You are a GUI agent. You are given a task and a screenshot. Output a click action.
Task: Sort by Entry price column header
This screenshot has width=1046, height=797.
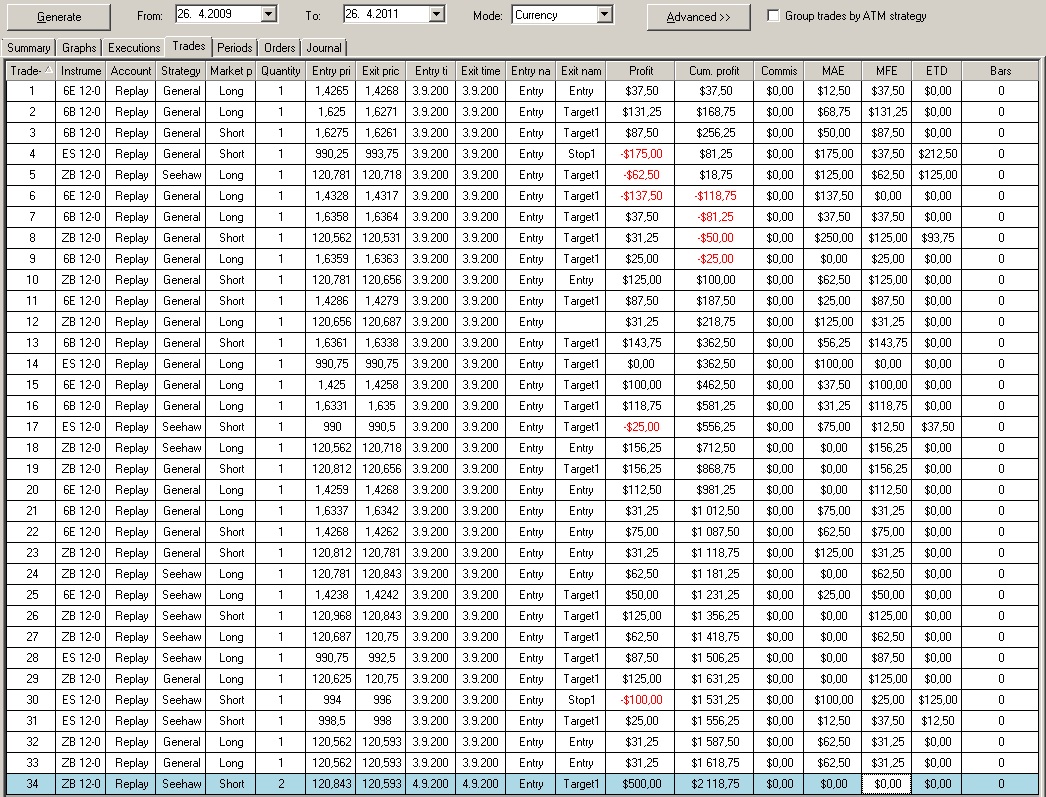331,71
